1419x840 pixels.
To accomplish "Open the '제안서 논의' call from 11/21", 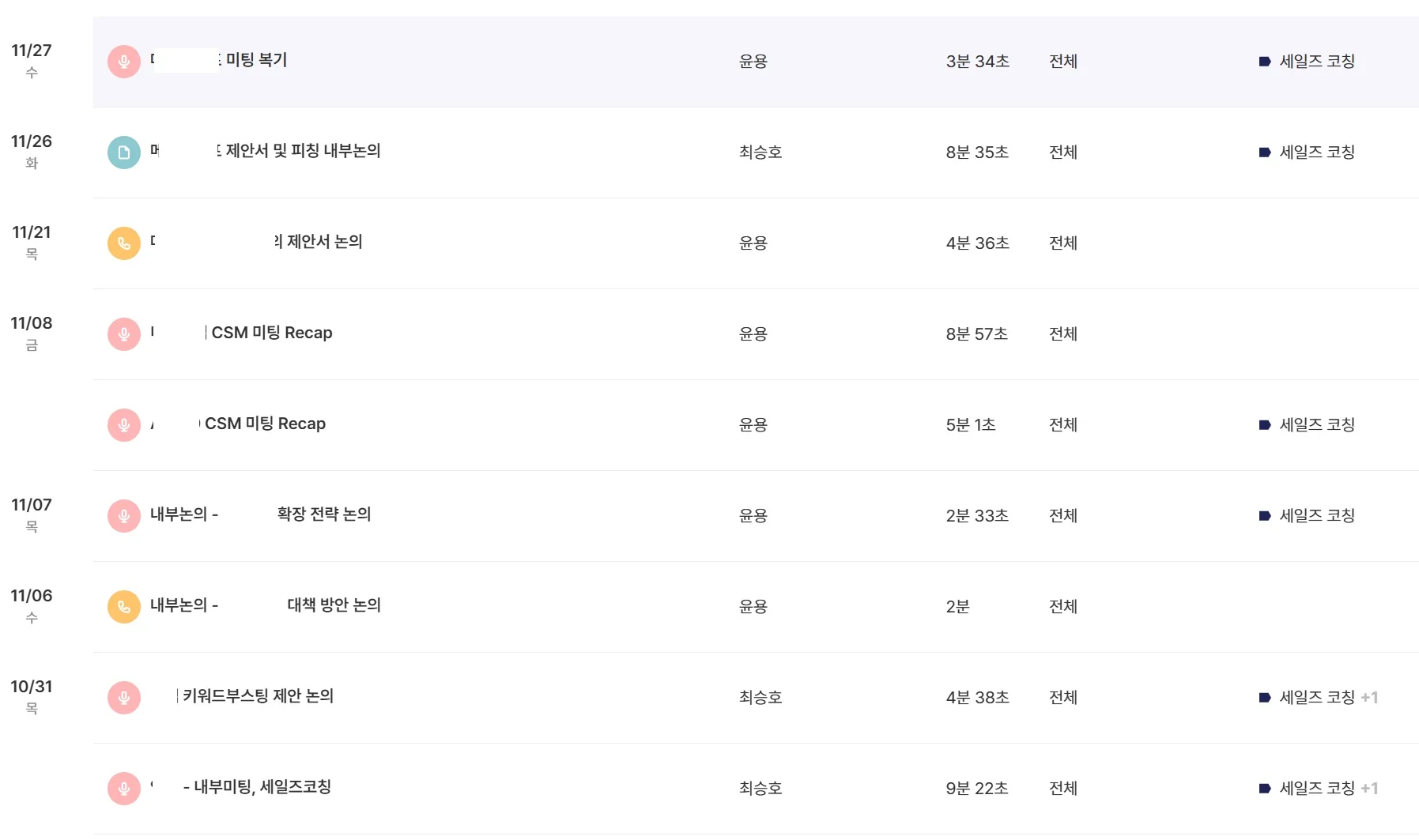I will click(323, 242).
